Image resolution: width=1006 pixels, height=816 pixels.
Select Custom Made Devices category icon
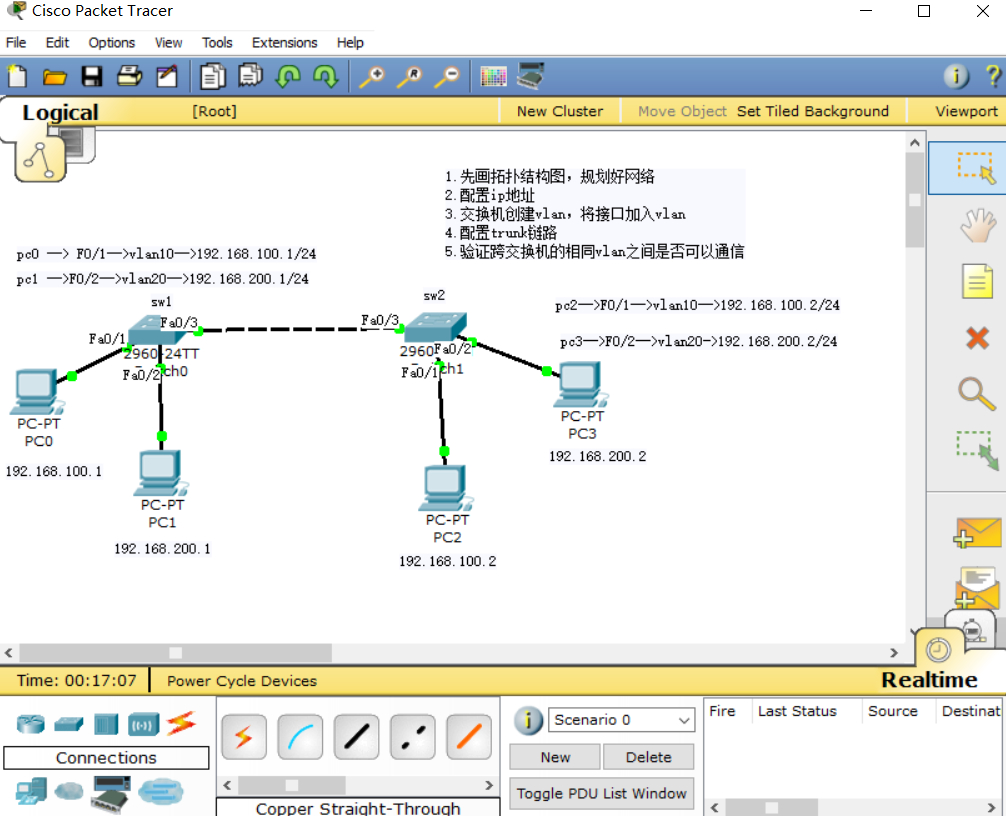[x=110, y=793]
